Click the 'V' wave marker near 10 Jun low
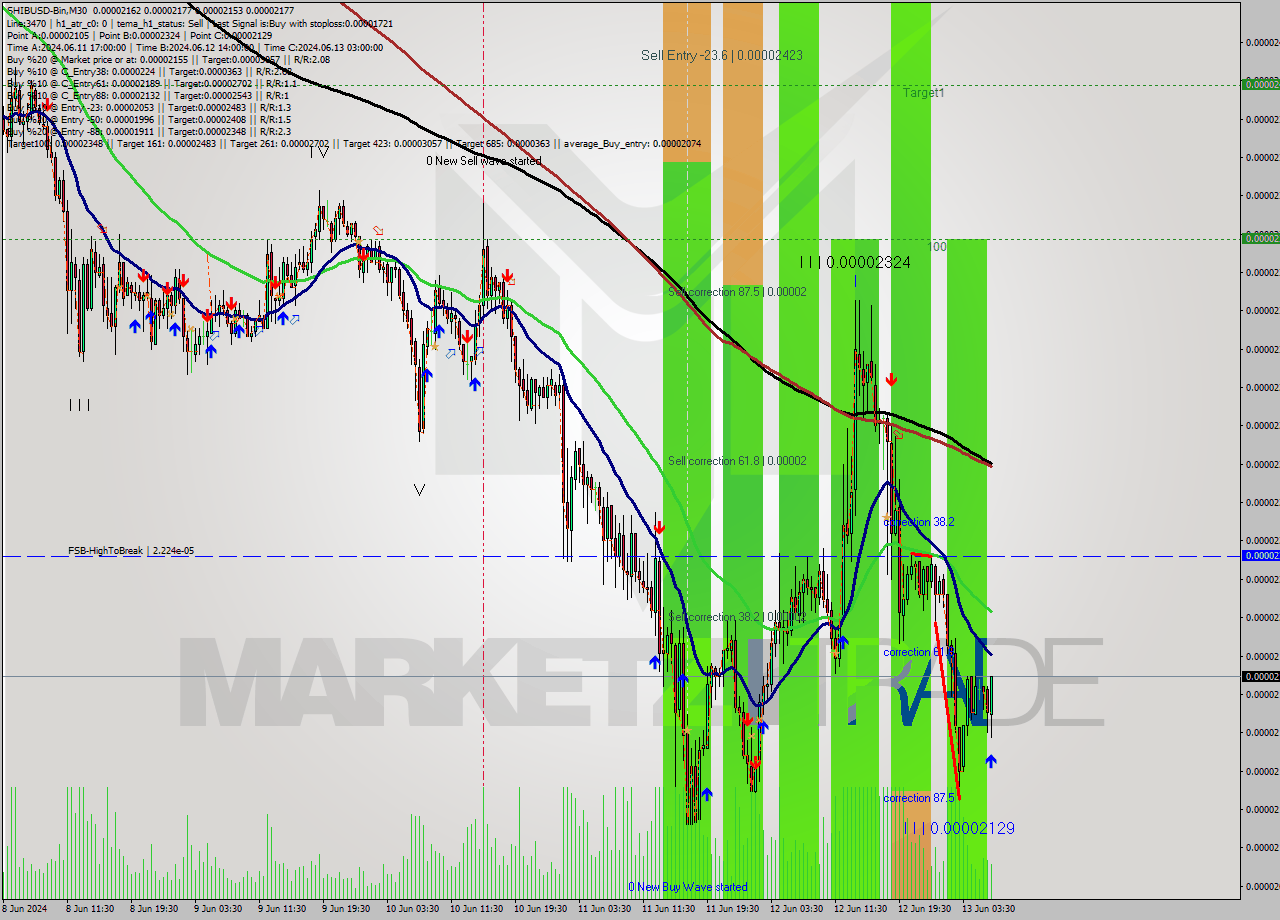 [x=419, y=489]
